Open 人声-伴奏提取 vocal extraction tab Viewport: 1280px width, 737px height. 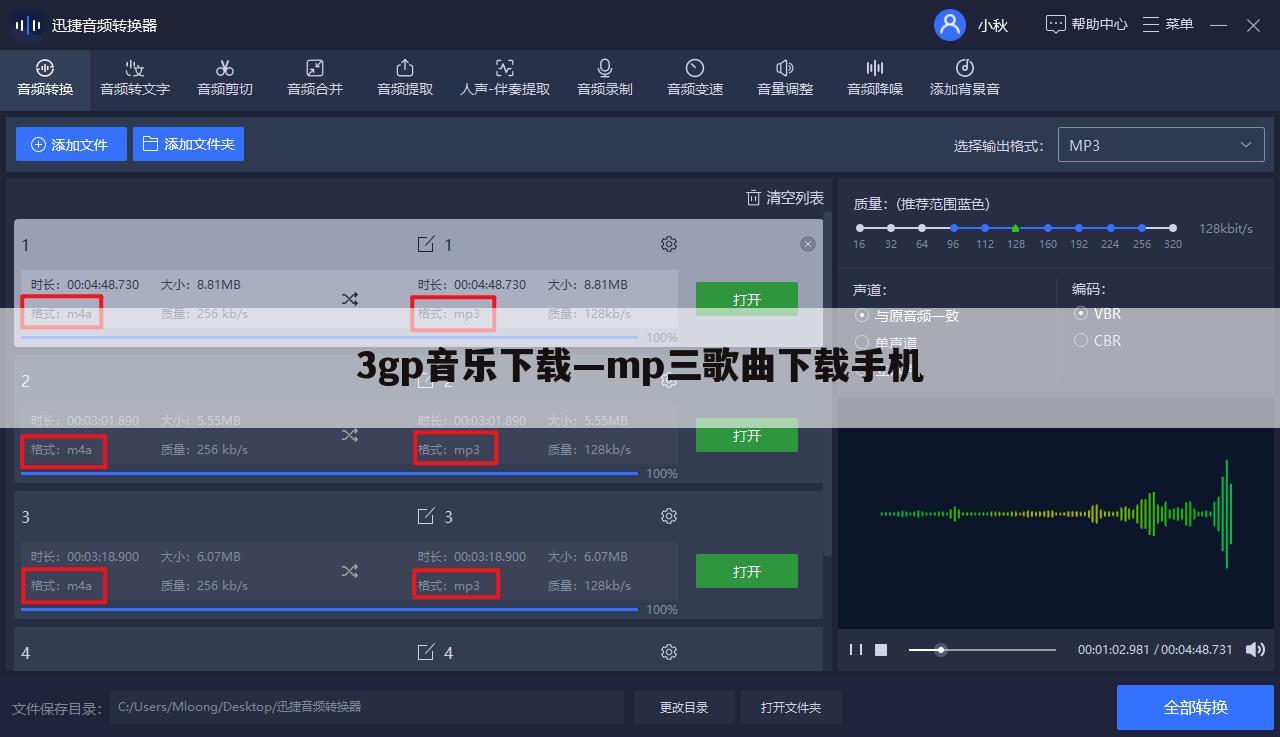pyautogui.click(x=505, y=77)
